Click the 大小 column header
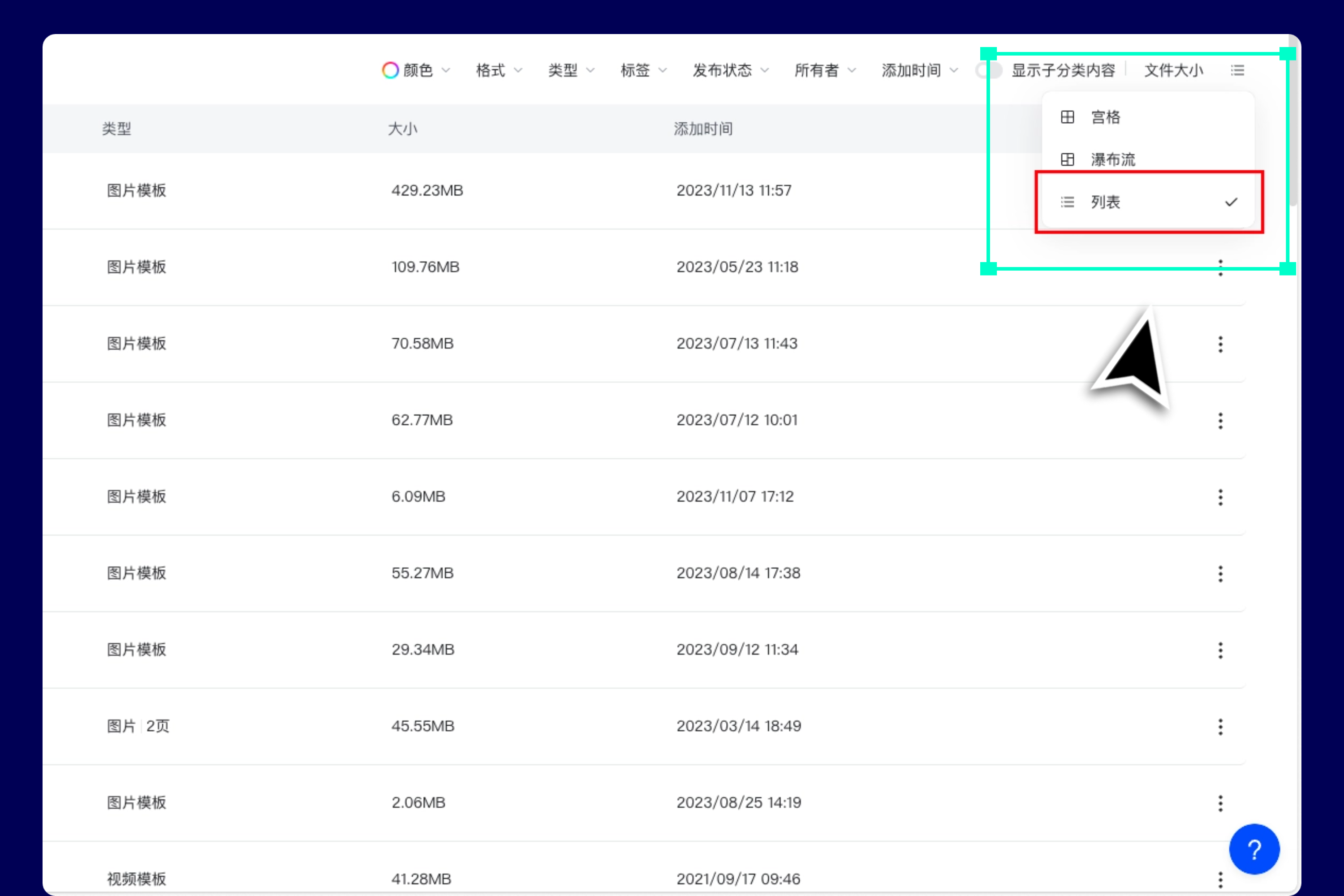 [x=403, y=129]
